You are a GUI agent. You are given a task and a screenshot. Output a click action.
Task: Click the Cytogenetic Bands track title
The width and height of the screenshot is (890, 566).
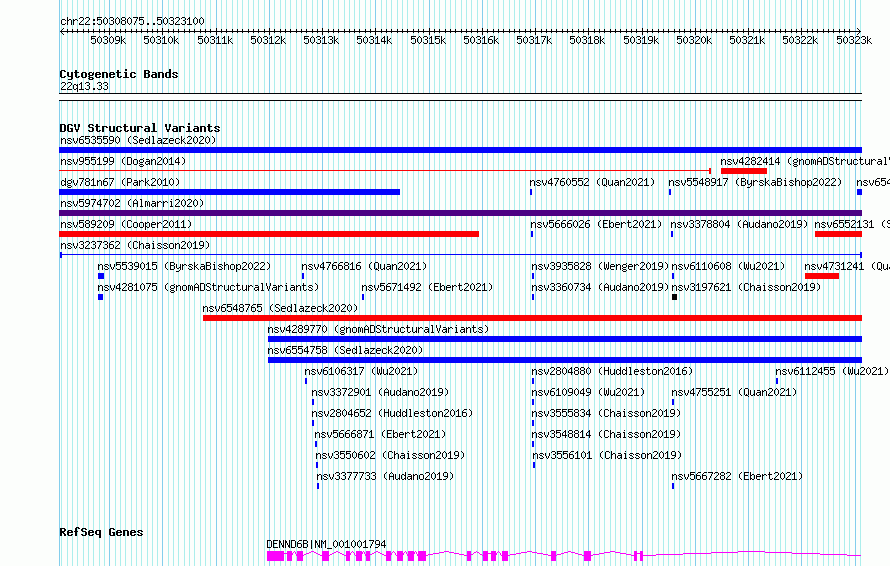coord(119,74)
